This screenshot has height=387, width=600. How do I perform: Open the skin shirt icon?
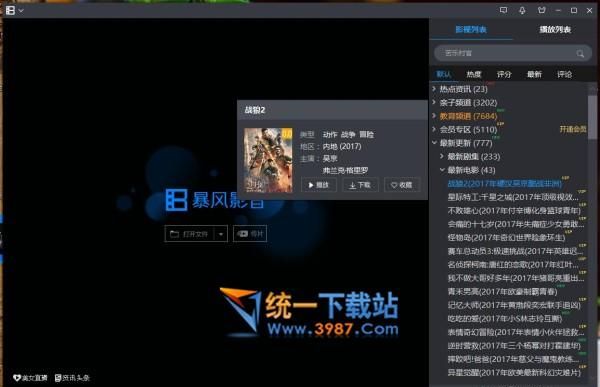point(541,10)
